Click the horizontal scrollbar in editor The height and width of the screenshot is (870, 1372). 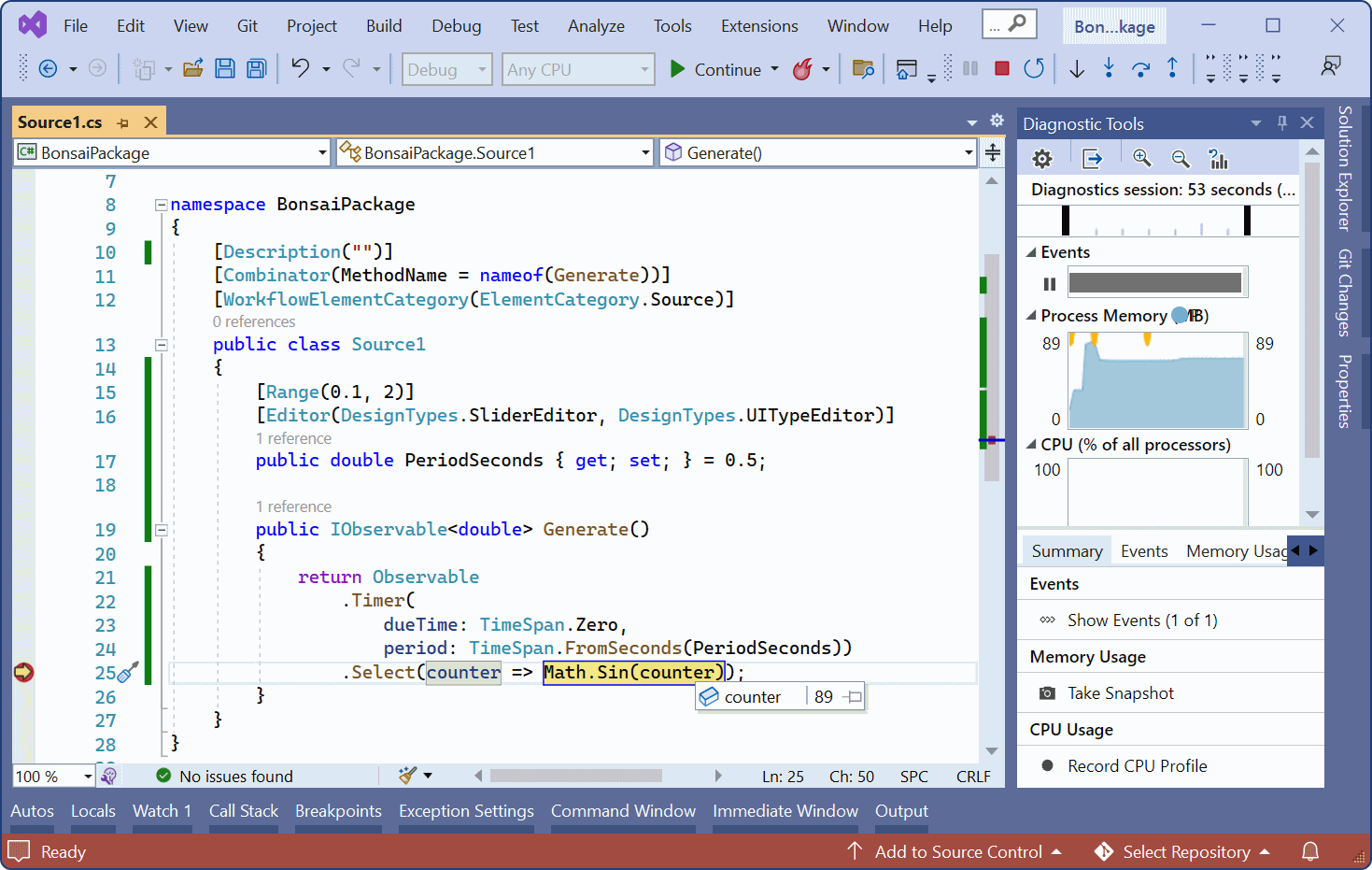(x=576, y=776)
